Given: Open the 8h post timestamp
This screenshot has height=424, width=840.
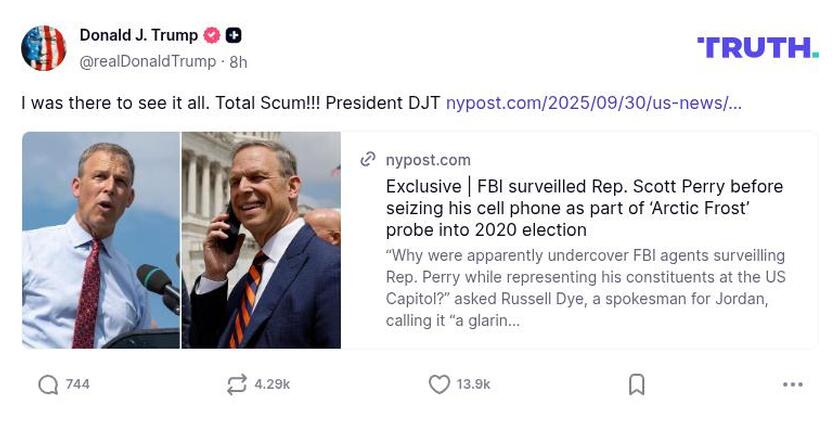Looking at the screenshot, I should (238, 61).
